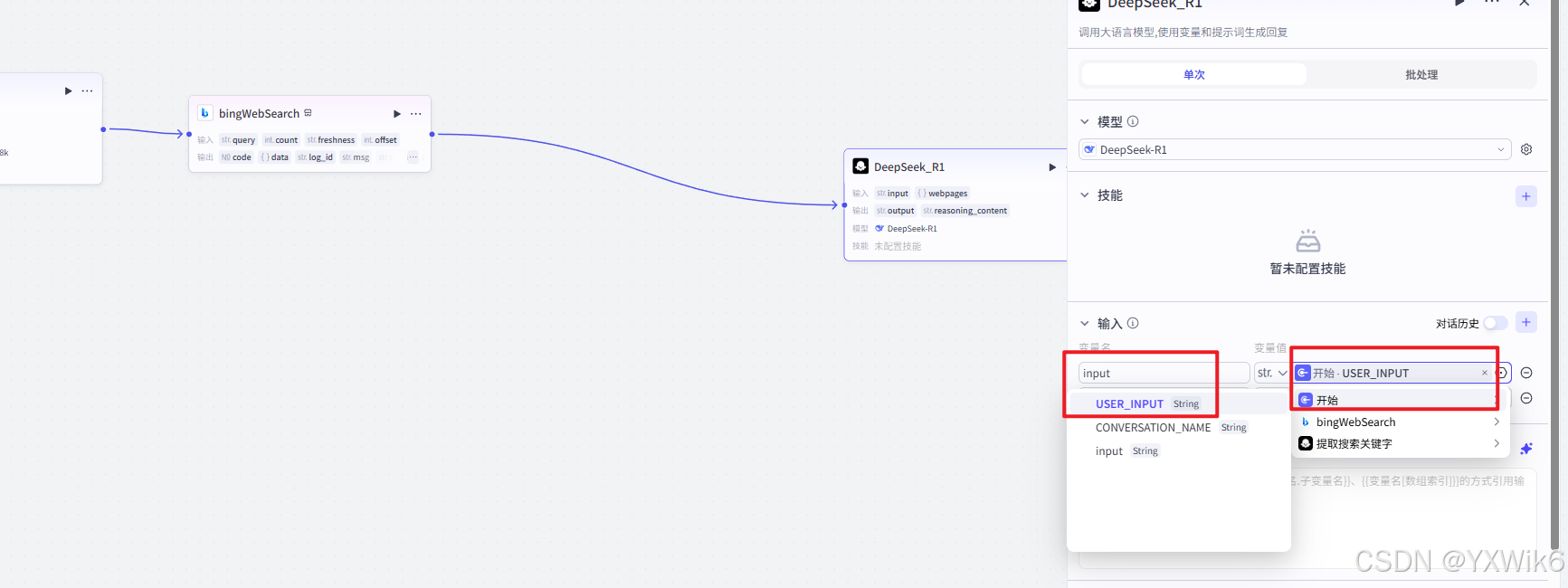Click the 未配置技能 text on the DeepSeek_R1 node

coord(898,246)
